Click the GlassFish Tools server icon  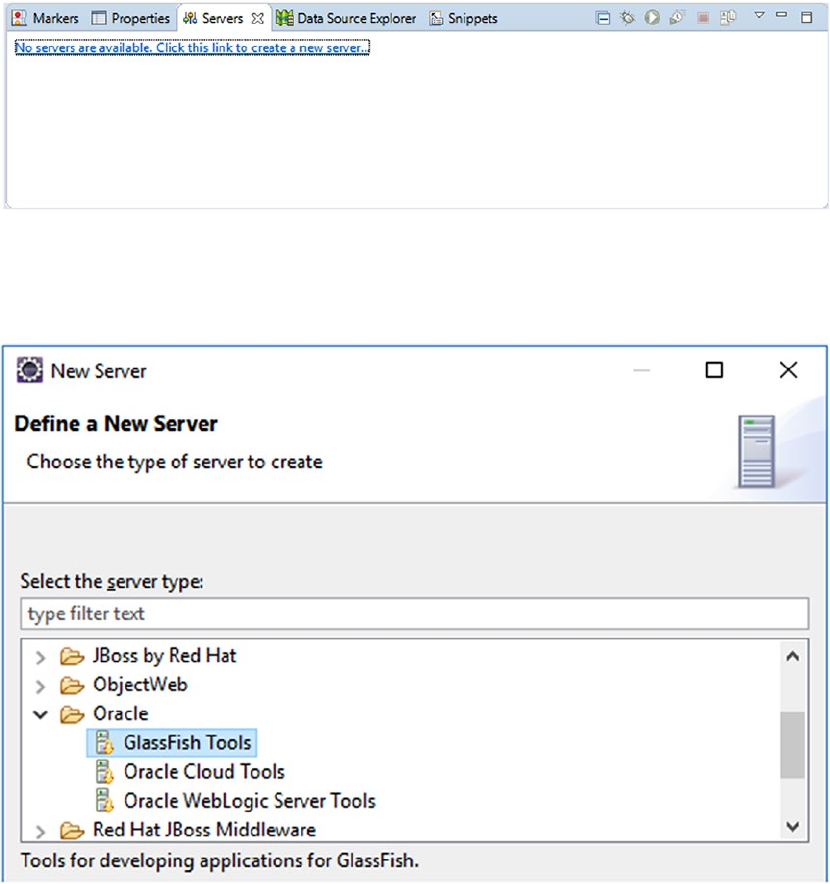(104, 742)
